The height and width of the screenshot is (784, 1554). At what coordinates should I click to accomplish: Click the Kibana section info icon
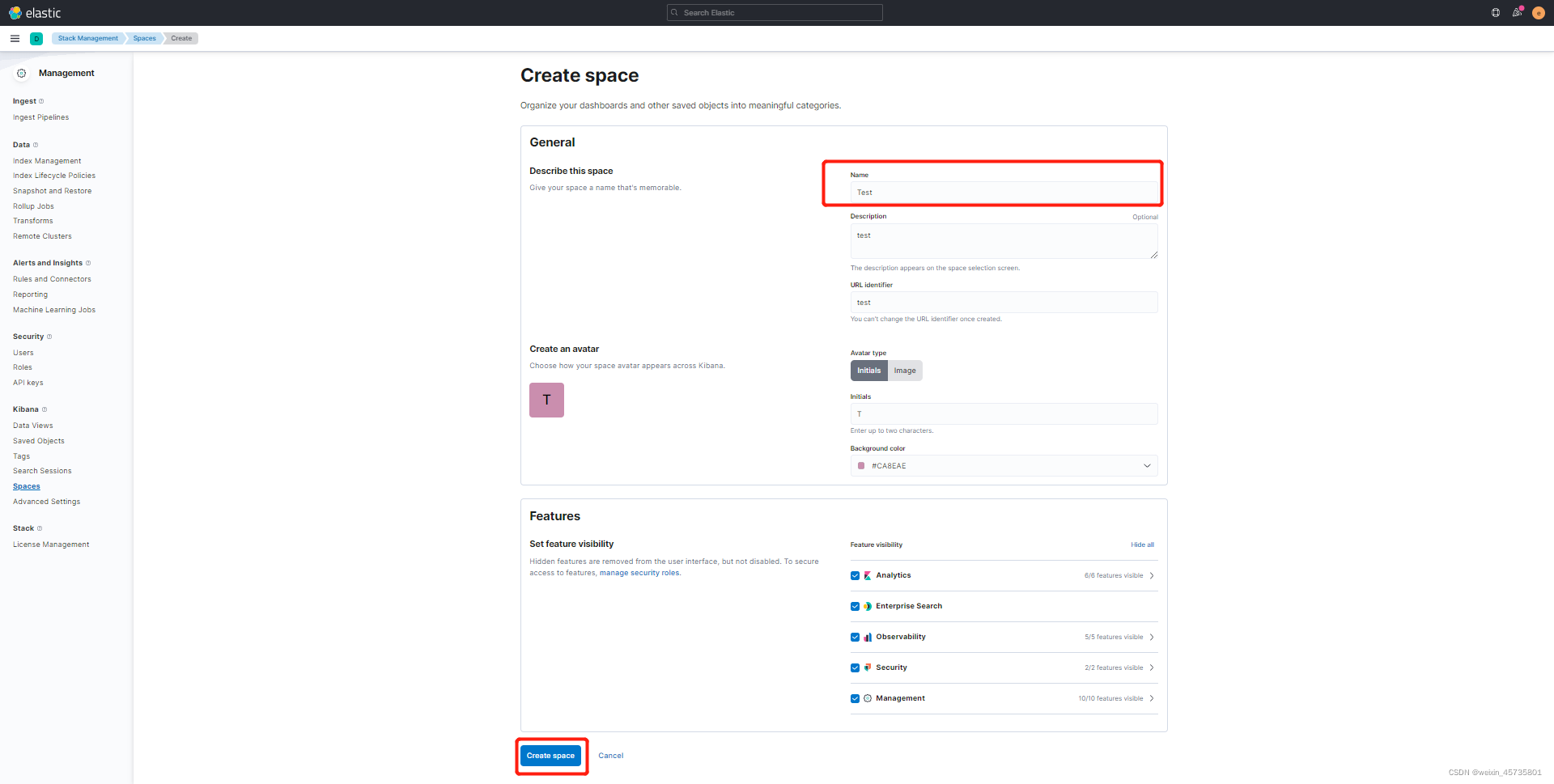pos(45,409)
